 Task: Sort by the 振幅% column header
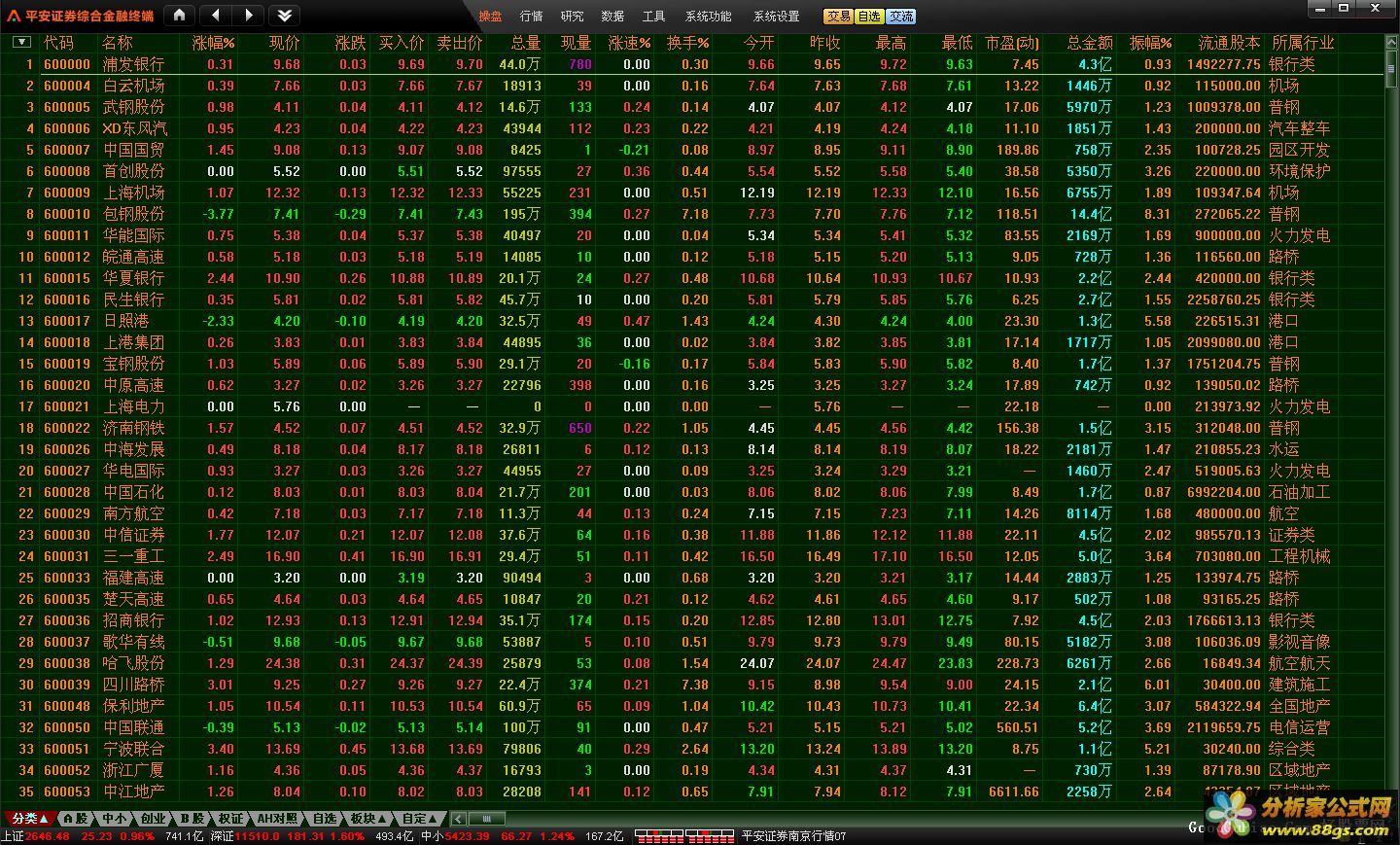[x=1150, y=43]
